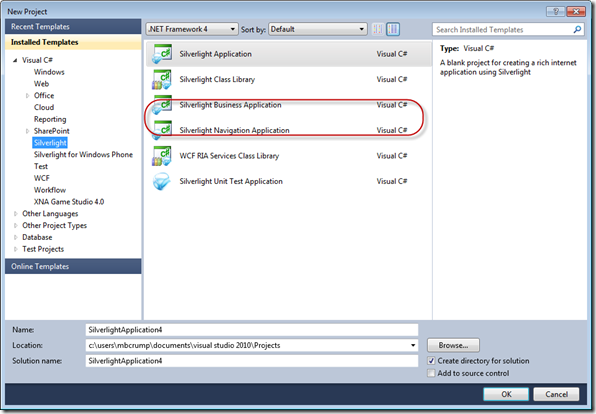Image resolution: width=596 pixels, height=414 pixels.
Task: Confirm with the OK button
Action: pos(506,394)
